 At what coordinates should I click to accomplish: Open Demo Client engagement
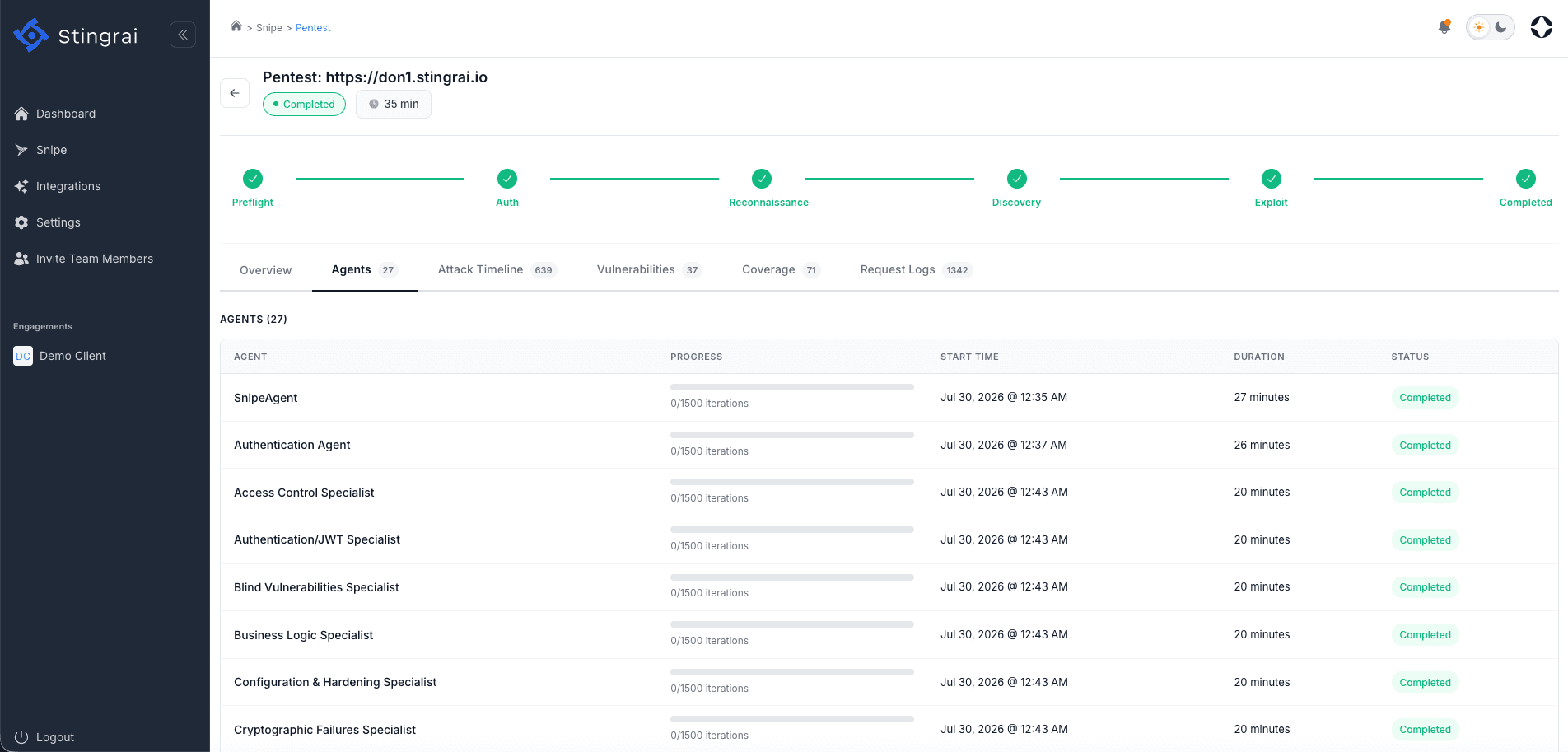pyautogui.click(x=72, y=356)
